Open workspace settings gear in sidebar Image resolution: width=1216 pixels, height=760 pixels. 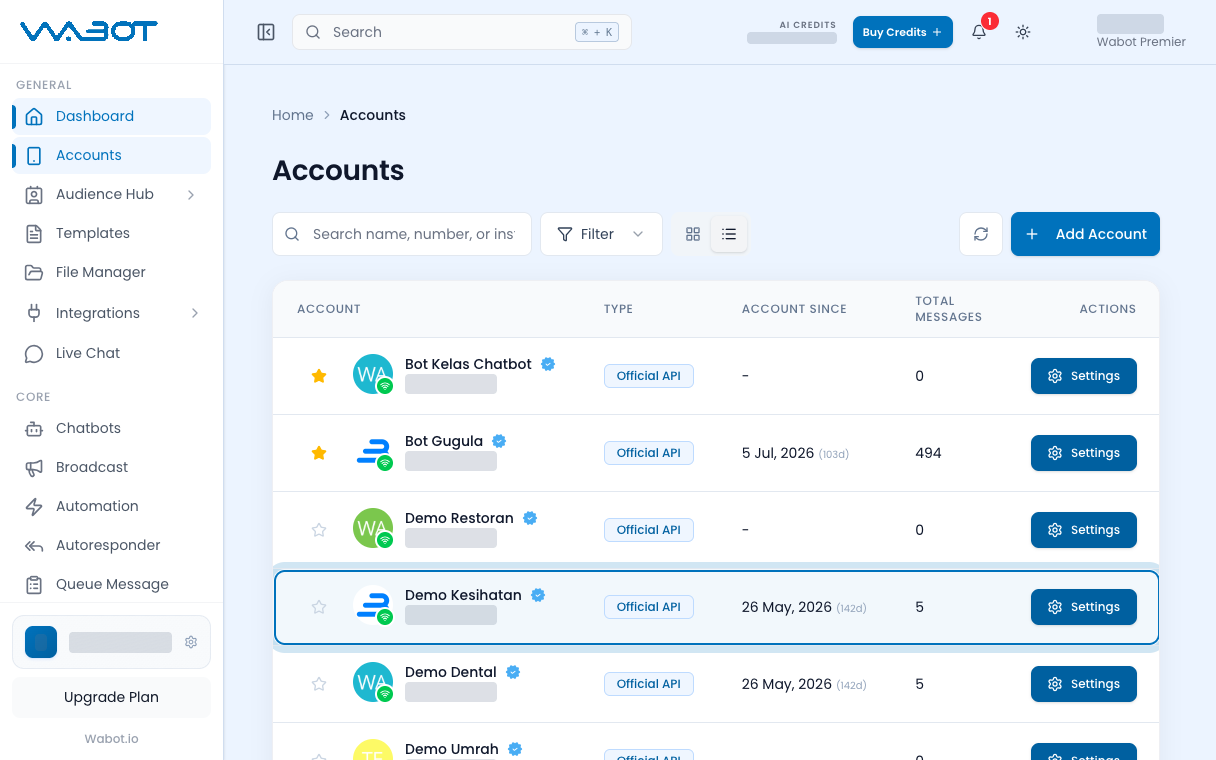pyautogui.click(x=191, y=642)
